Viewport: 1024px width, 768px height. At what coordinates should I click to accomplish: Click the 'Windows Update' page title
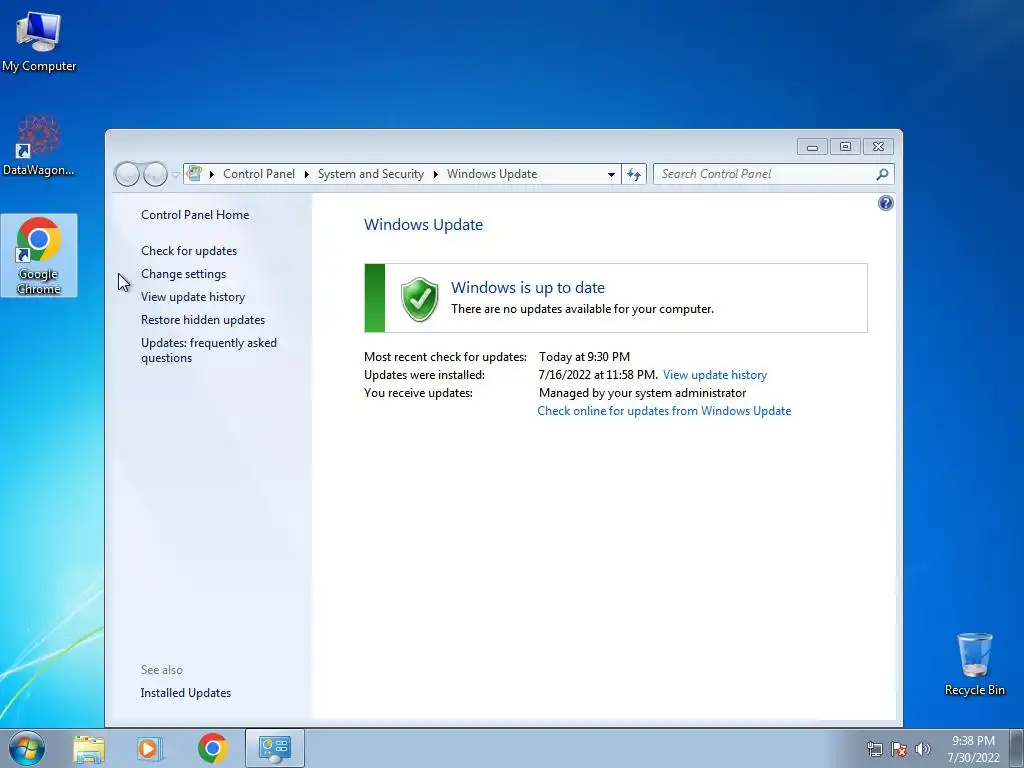point(423,225)
